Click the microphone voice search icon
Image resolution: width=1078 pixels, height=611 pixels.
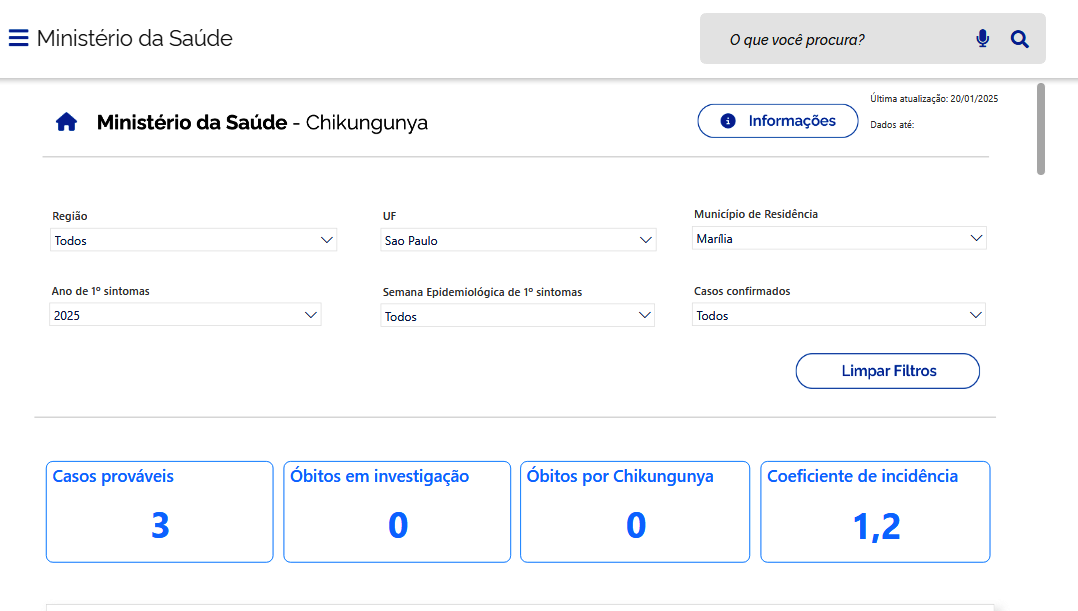pos(982,38)
